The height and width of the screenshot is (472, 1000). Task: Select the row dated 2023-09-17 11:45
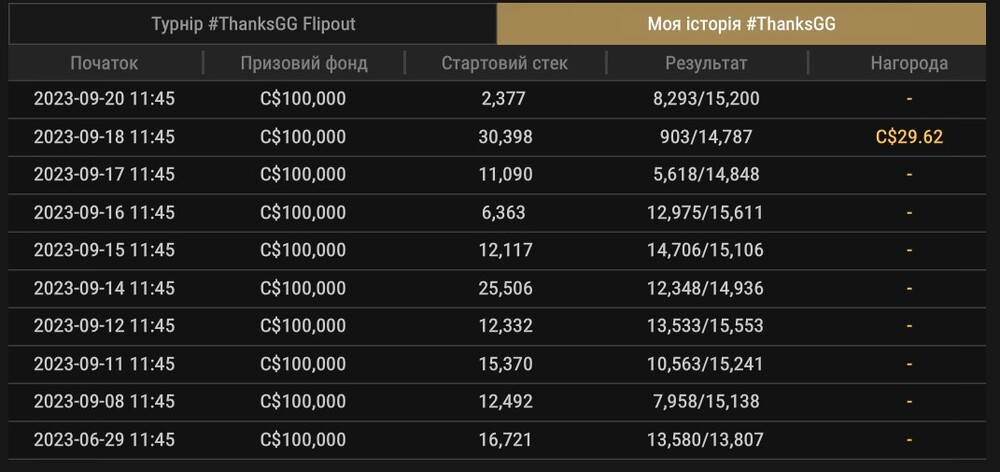497,175
